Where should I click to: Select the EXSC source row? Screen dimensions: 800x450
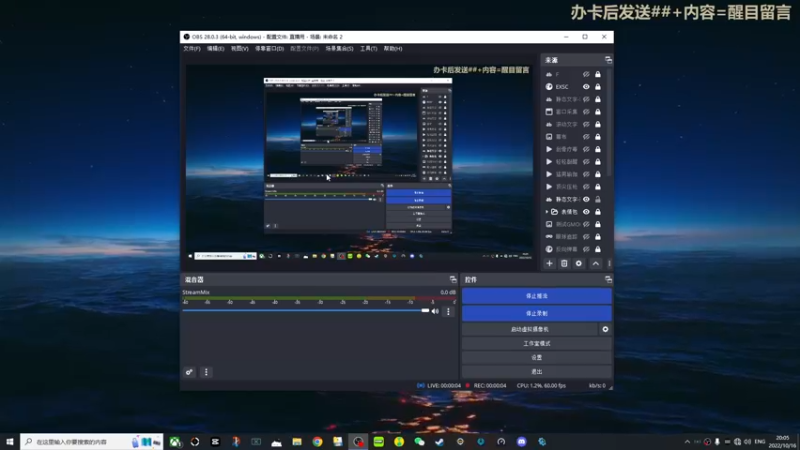(573, 87)
